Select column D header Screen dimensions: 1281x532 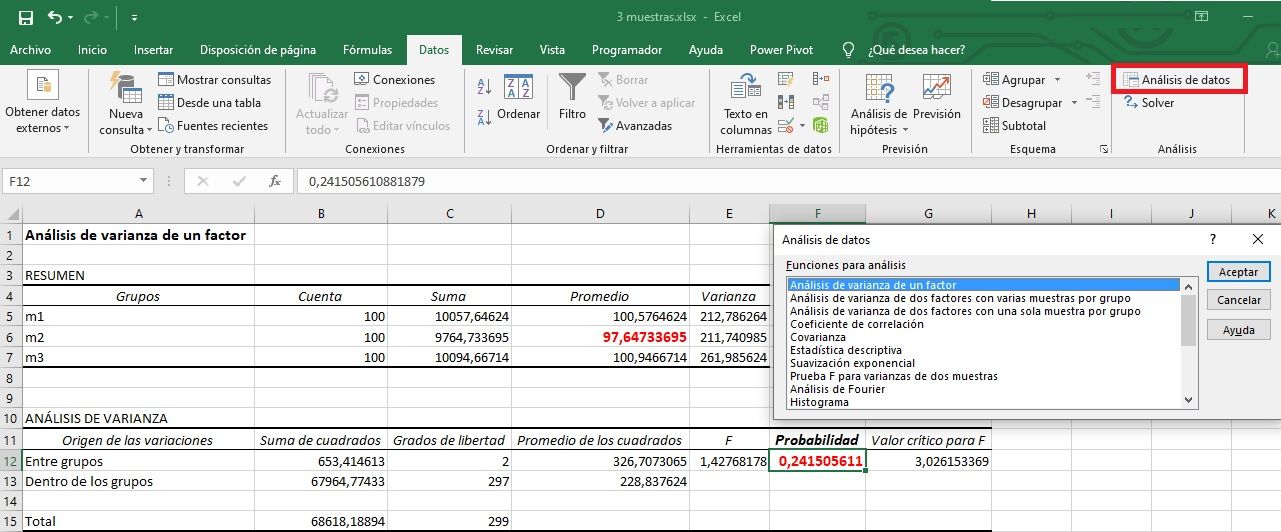[x=600, y=214]
